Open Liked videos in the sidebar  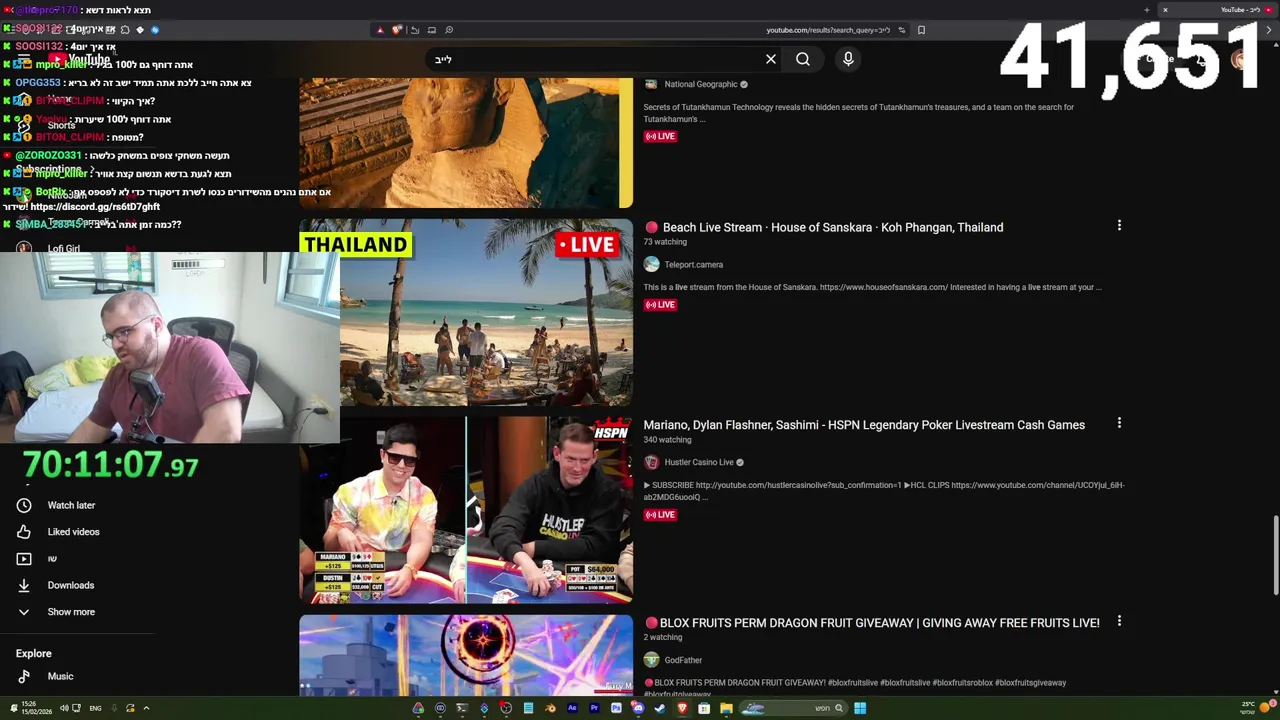(x=73, y=532)
